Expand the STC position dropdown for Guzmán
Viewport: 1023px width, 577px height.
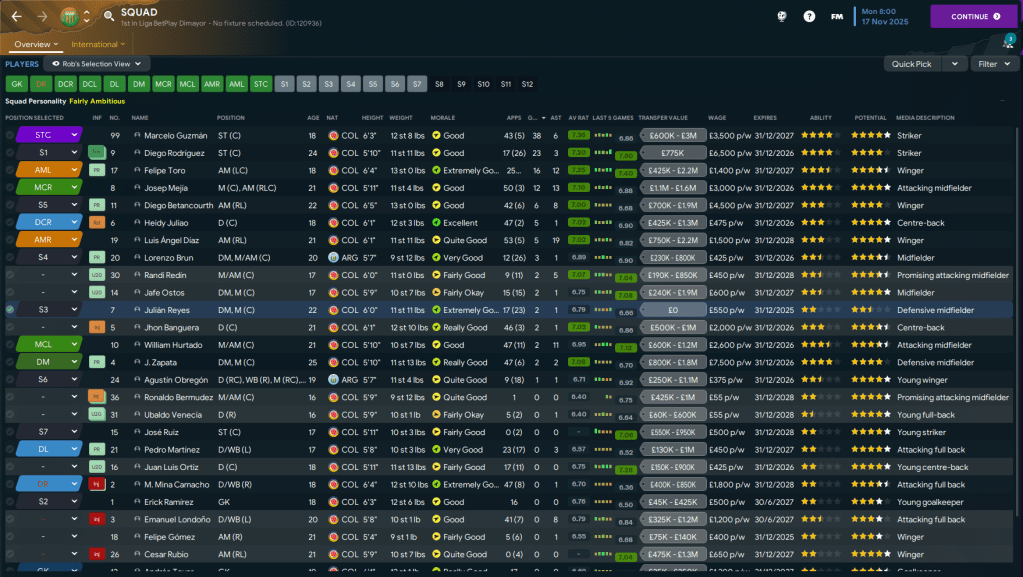pos(74,135)
